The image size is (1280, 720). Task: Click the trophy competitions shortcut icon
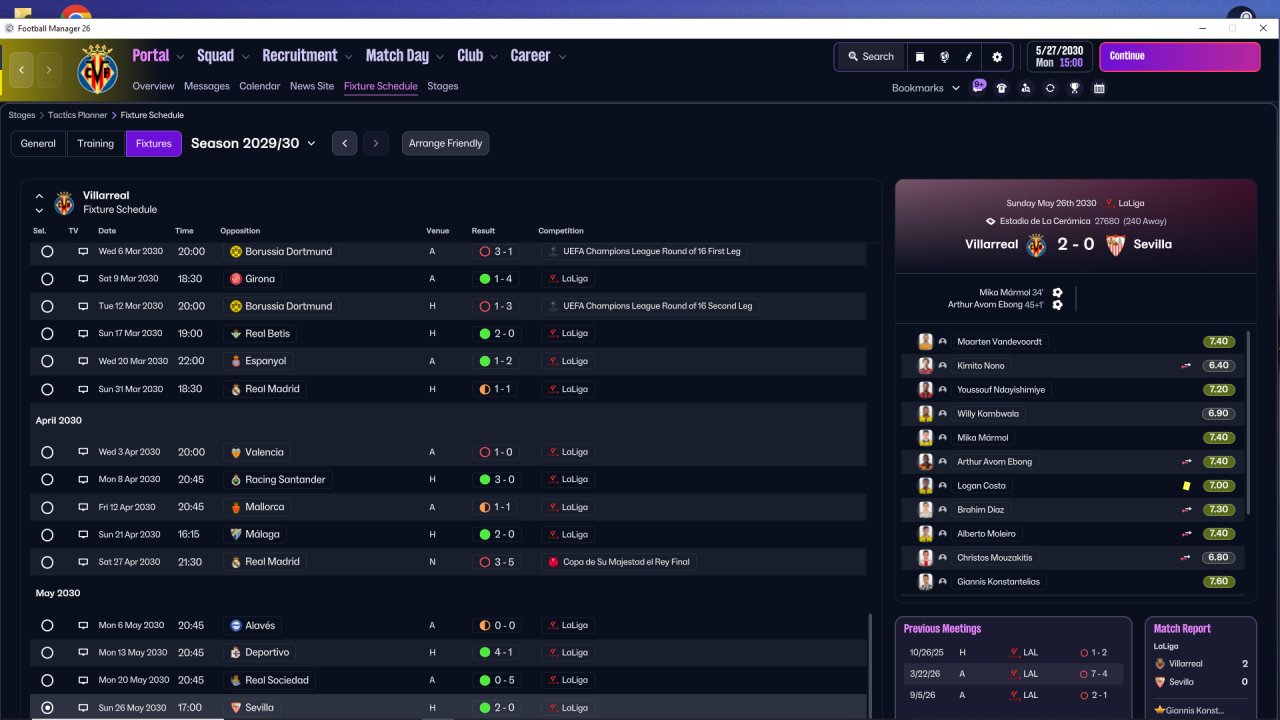click(x=1075, y=88)
